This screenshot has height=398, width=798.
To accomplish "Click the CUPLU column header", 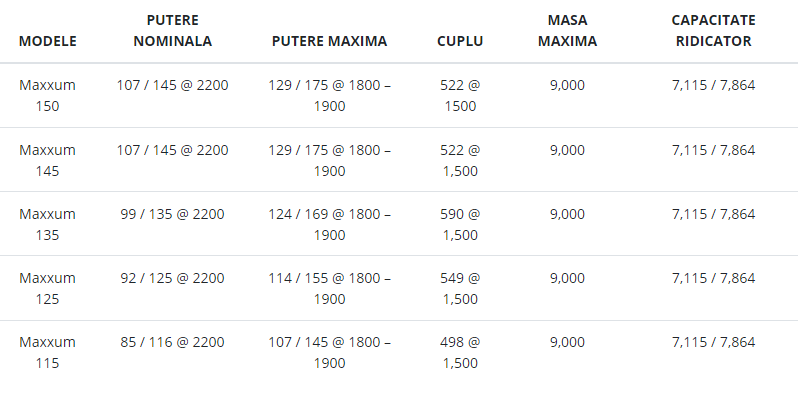I will [460, 41].
